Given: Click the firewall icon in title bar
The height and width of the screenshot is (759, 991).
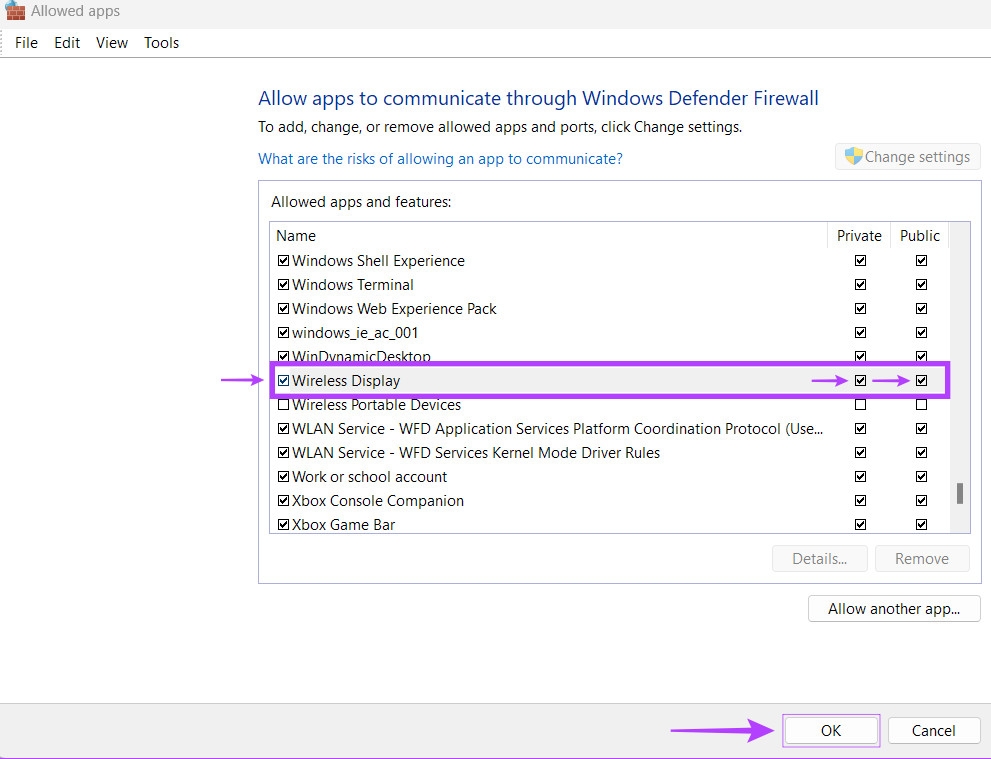Looking at the screenshot, I should tap(15, 11).
